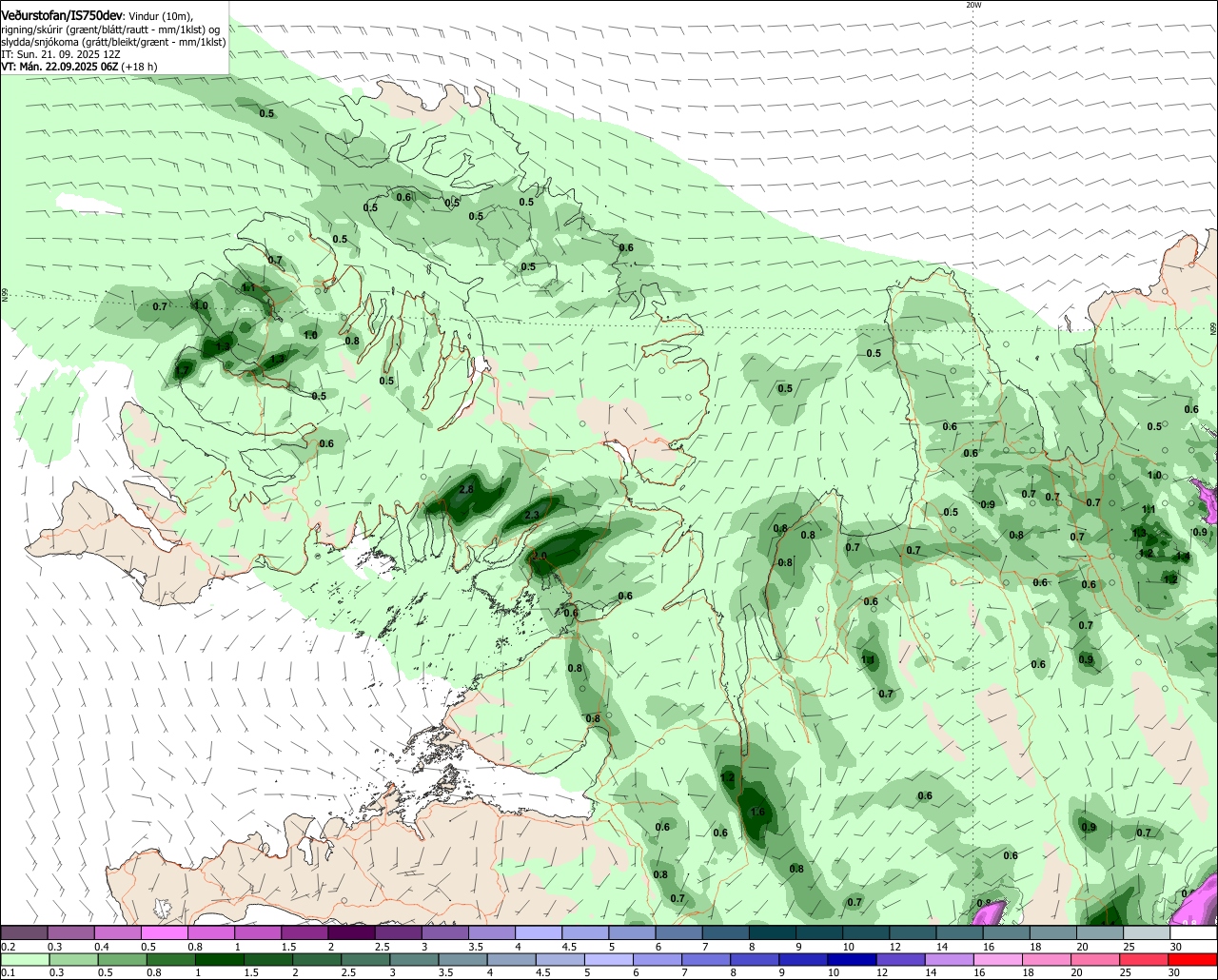
Task: Select the medium green rain swatch labeled 0.5
Action: [122, 960]
